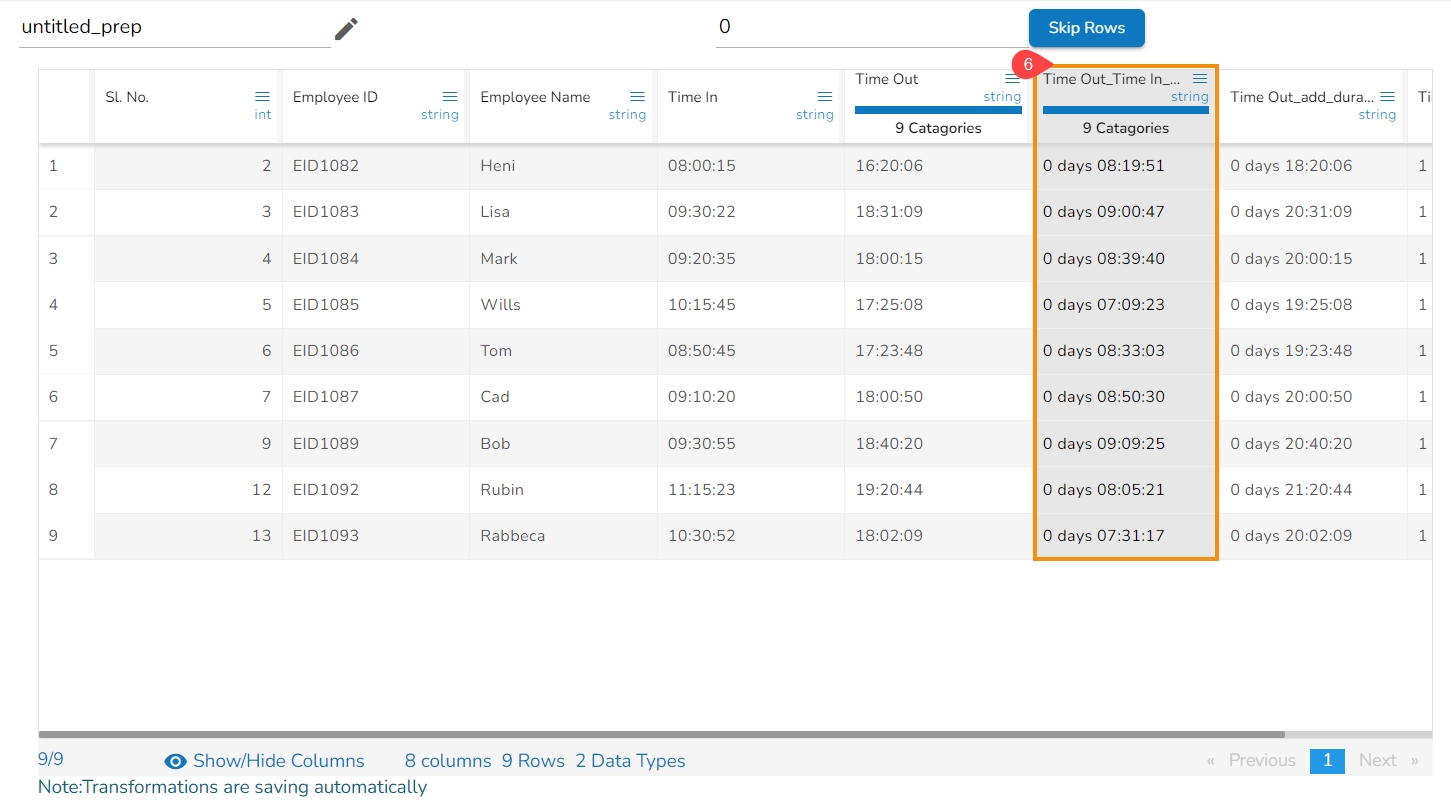Click the horizontal scrollbar below the table

click(x=660, y=734)
